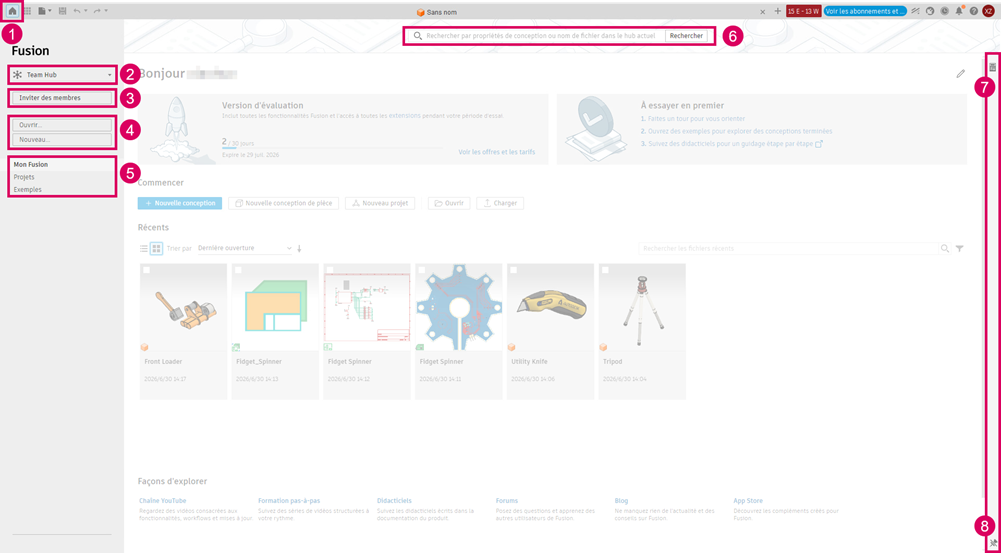Close the Sans nom tab
1001x553 pixels.
point(762,12)
